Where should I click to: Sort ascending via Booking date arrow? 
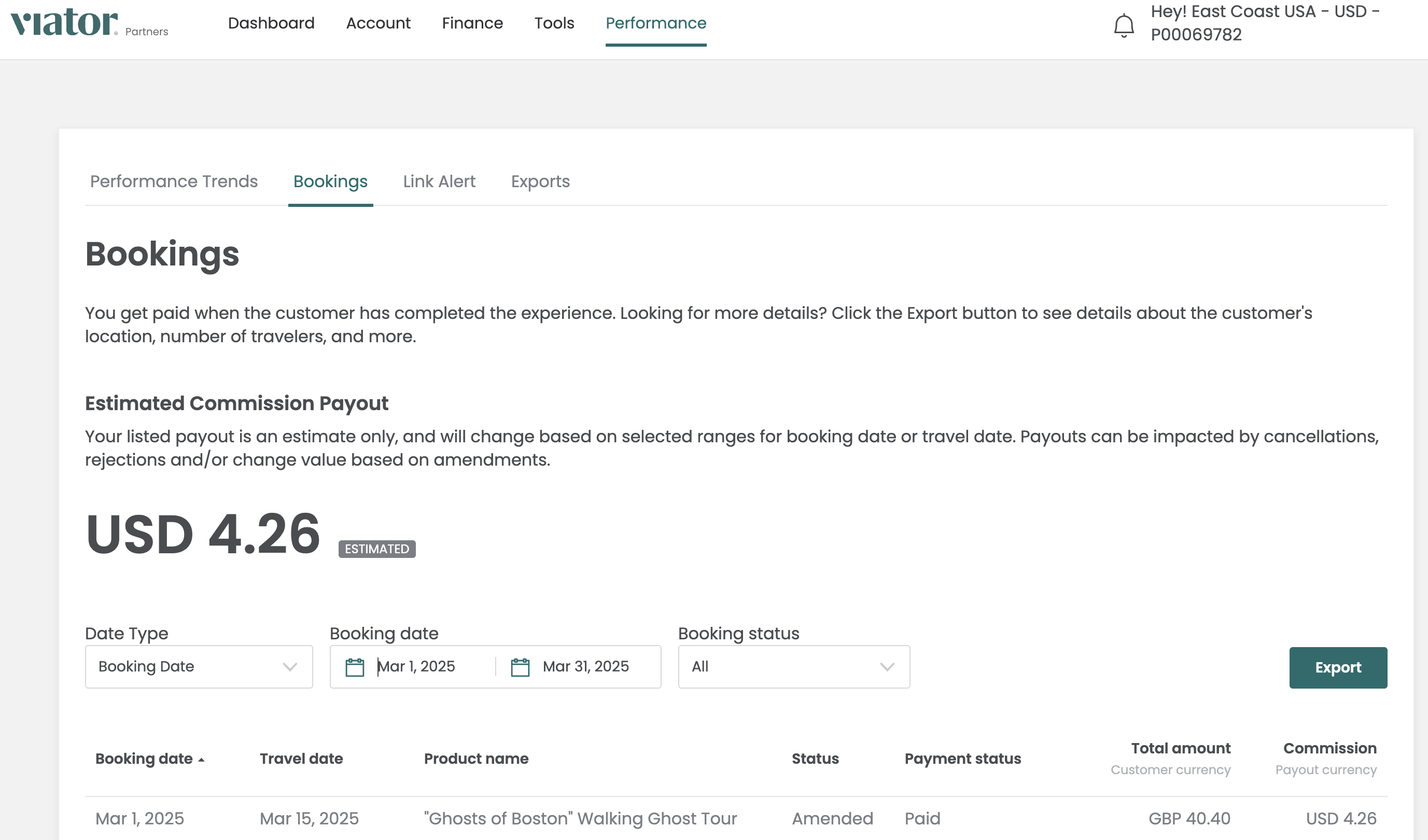201,760
